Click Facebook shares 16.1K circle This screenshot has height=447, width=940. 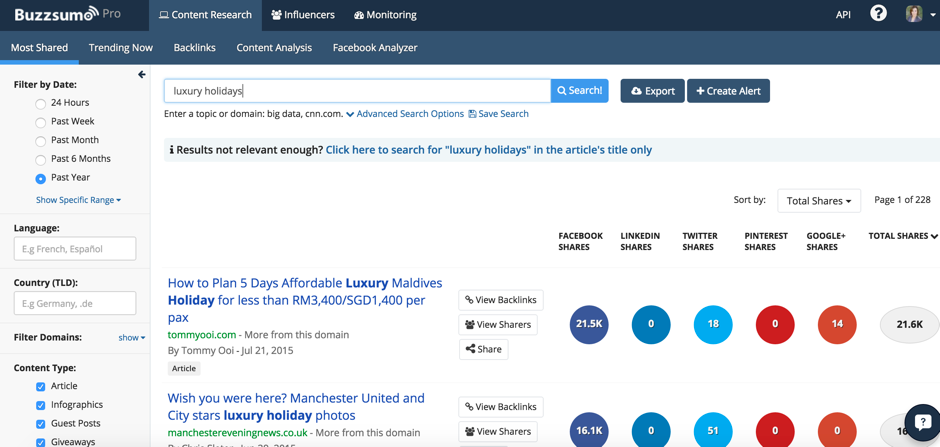[589, 430]
